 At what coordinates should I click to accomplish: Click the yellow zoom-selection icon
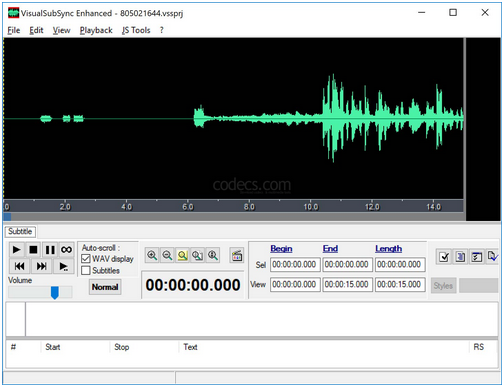(x=182, y=256)
